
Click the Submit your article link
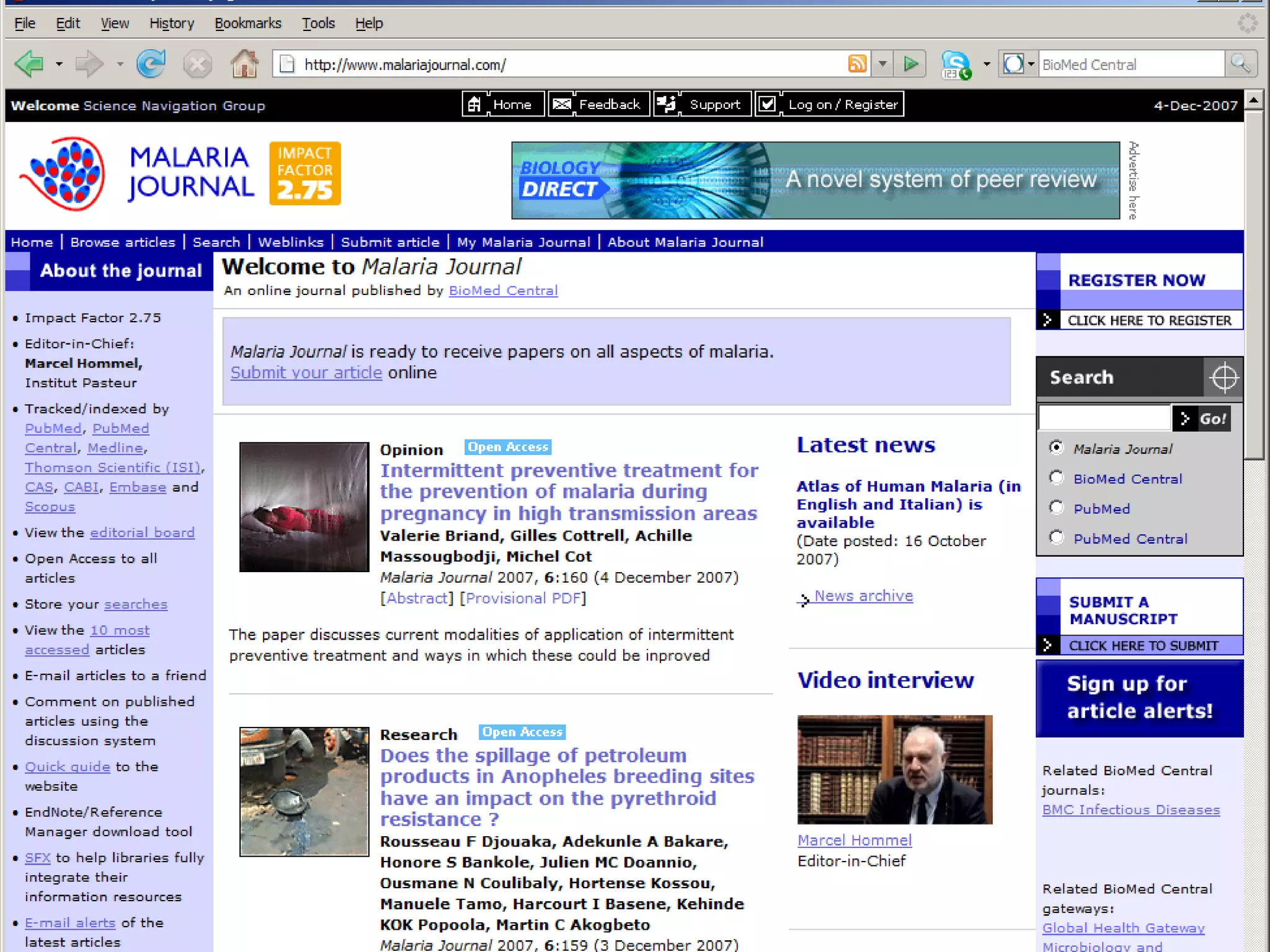coord(306,372)
